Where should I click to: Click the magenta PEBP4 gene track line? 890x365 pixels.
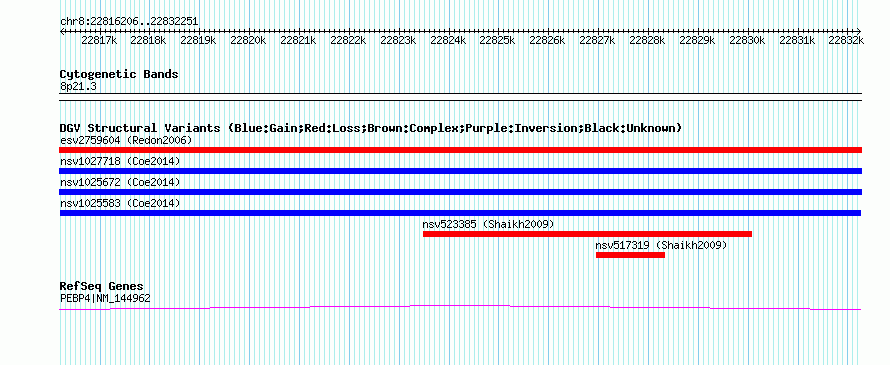tap(460, 308)
